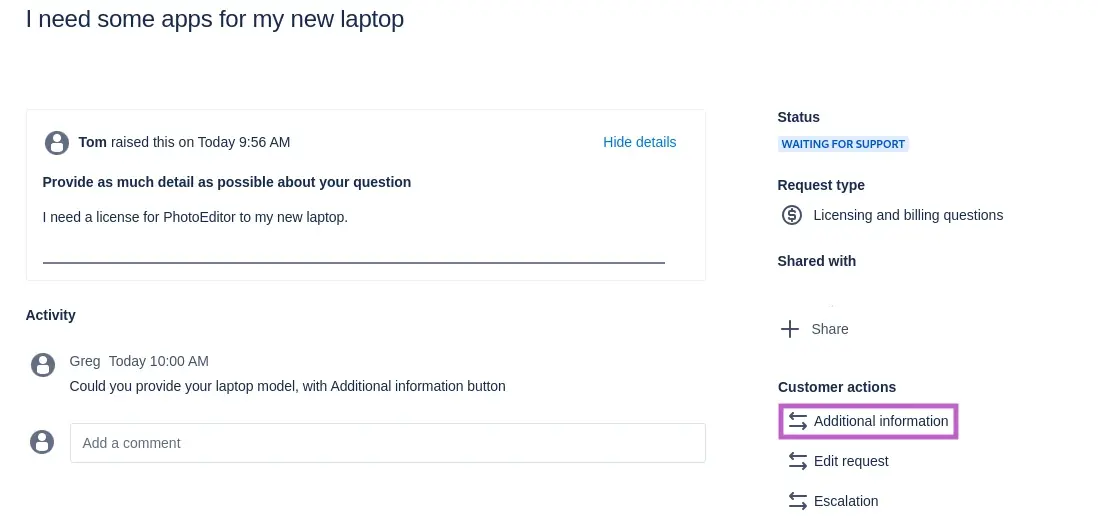Click the Licensing and billing questions text

tap(908, 215)
